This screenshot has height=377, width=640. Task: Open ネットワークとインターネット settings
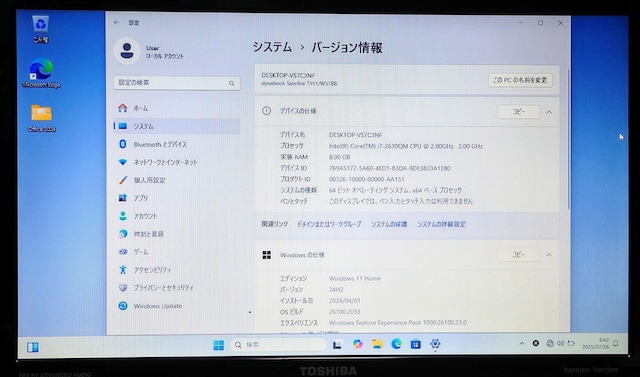(x=176, y=162)
